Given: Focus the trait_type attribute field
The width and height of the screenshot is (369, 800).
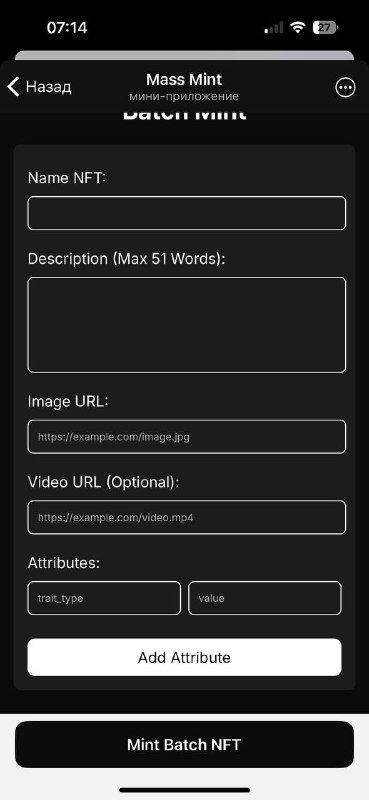Looking at the screenshot, I should point(104,598).
